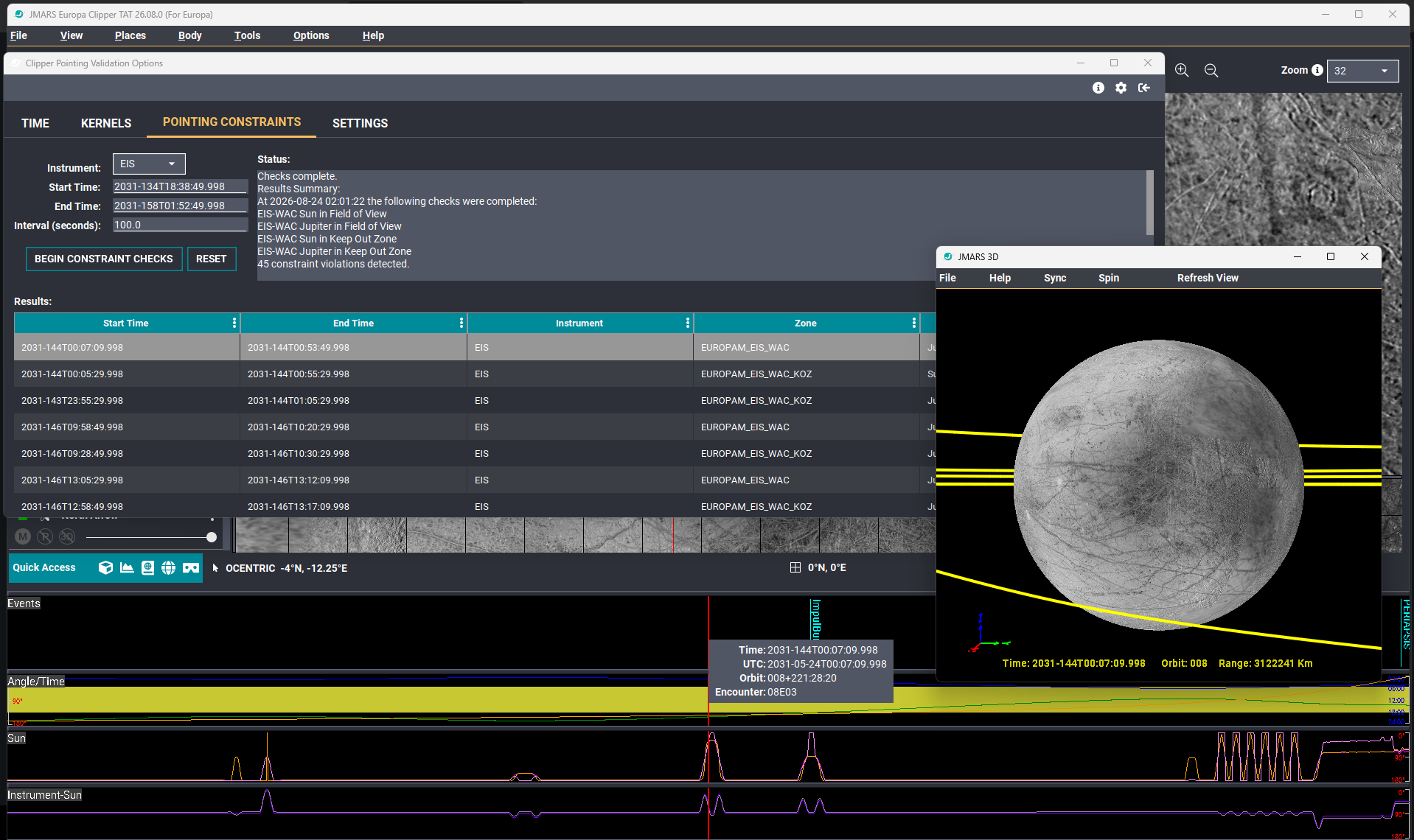This screenshot has height=840, width=1414.
Task: Click BEGIN CONSTRAINT CHECKS button
Action: 104,259
